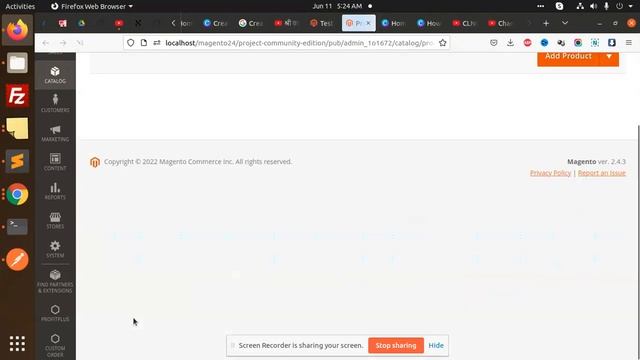
Task: Launch Sublime Text from dock
Action: point(17,161)
